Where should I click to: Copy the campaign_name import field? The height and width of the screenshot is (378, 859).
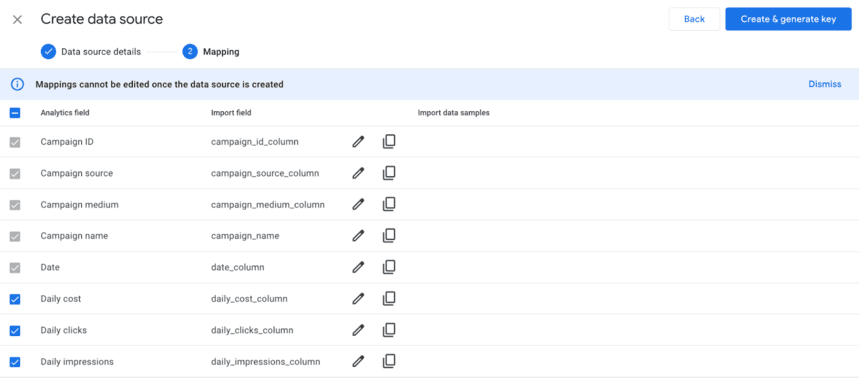pos(389,236)
